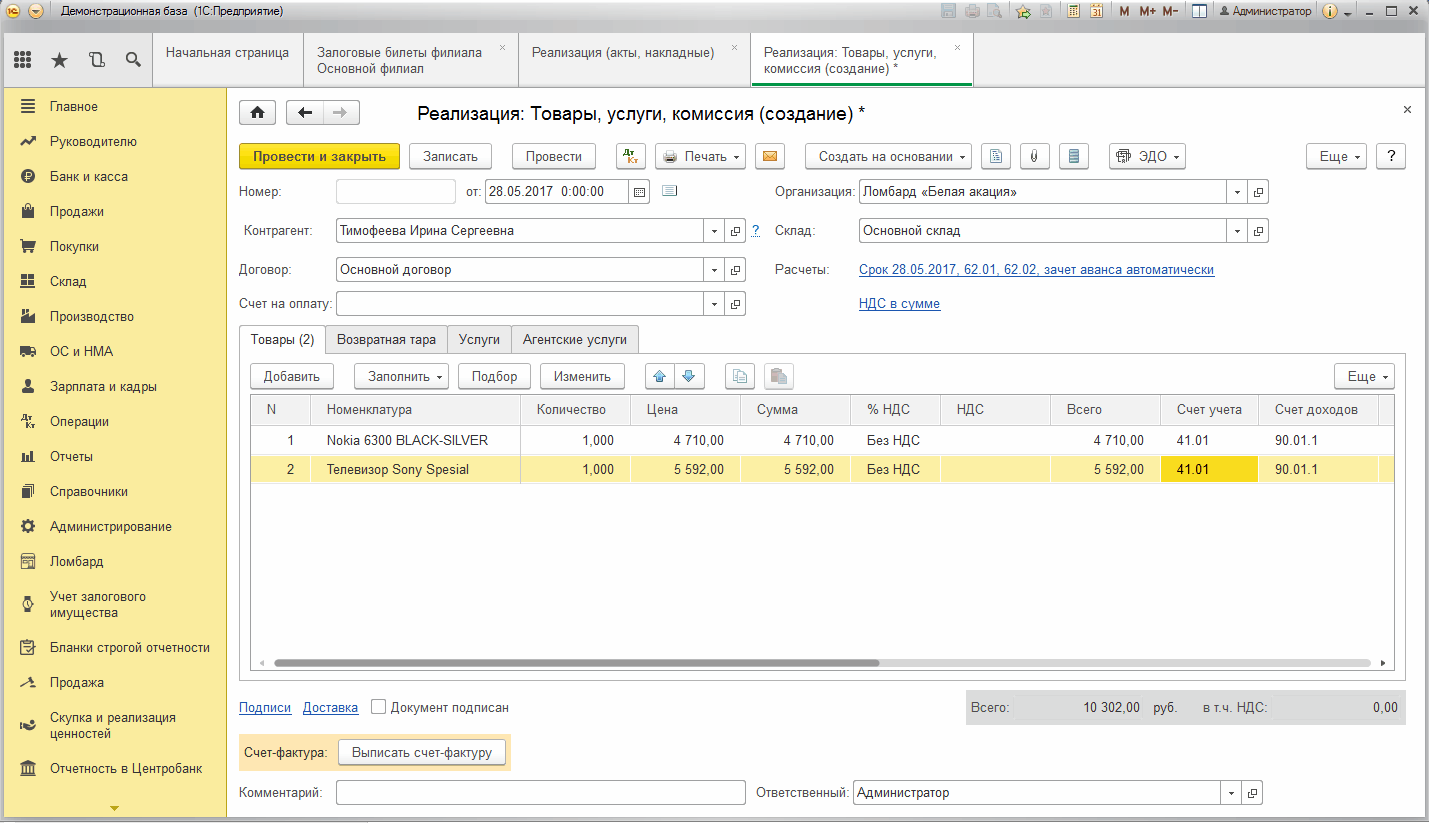Screen dimensions: 1429x823
Task: Open the Контрагент record with the open button
Action: 736,231
